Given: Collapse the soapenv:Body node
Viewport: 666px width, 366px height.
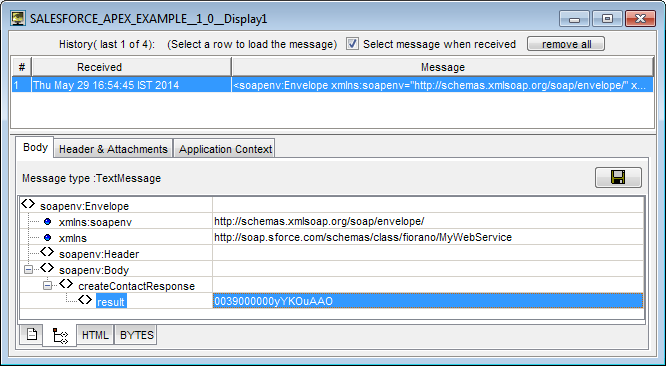Looking at the screenshot, I should point(28,270).
